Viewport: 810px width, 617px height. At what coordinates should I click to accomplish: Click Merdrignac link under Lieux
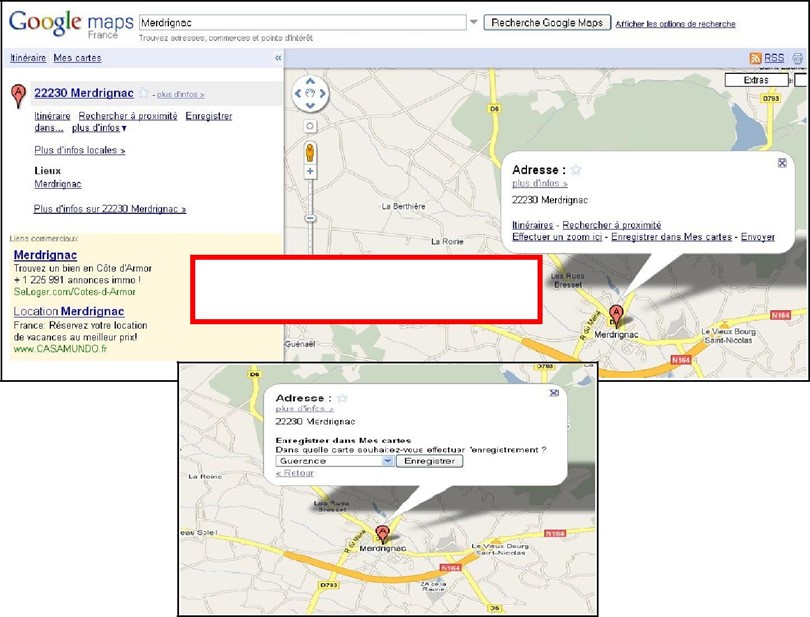58,184
